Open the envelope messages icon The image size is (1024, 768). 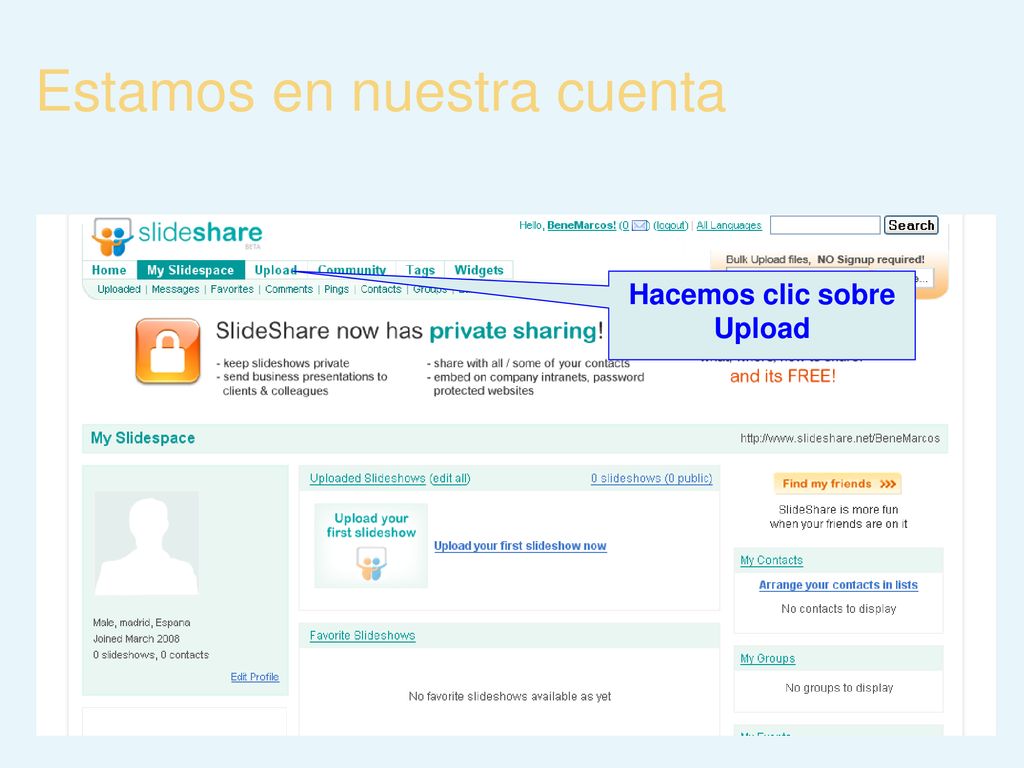click(x=640, y=226)
